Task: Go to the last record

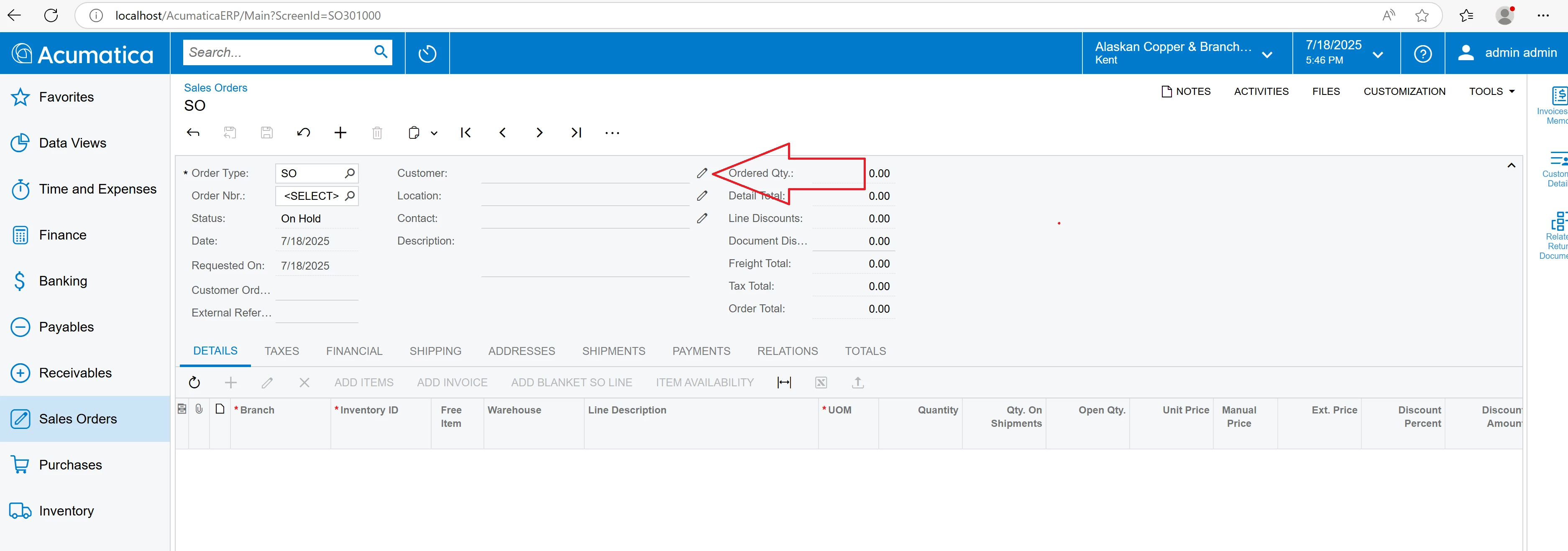Action: tap(576, 133)
